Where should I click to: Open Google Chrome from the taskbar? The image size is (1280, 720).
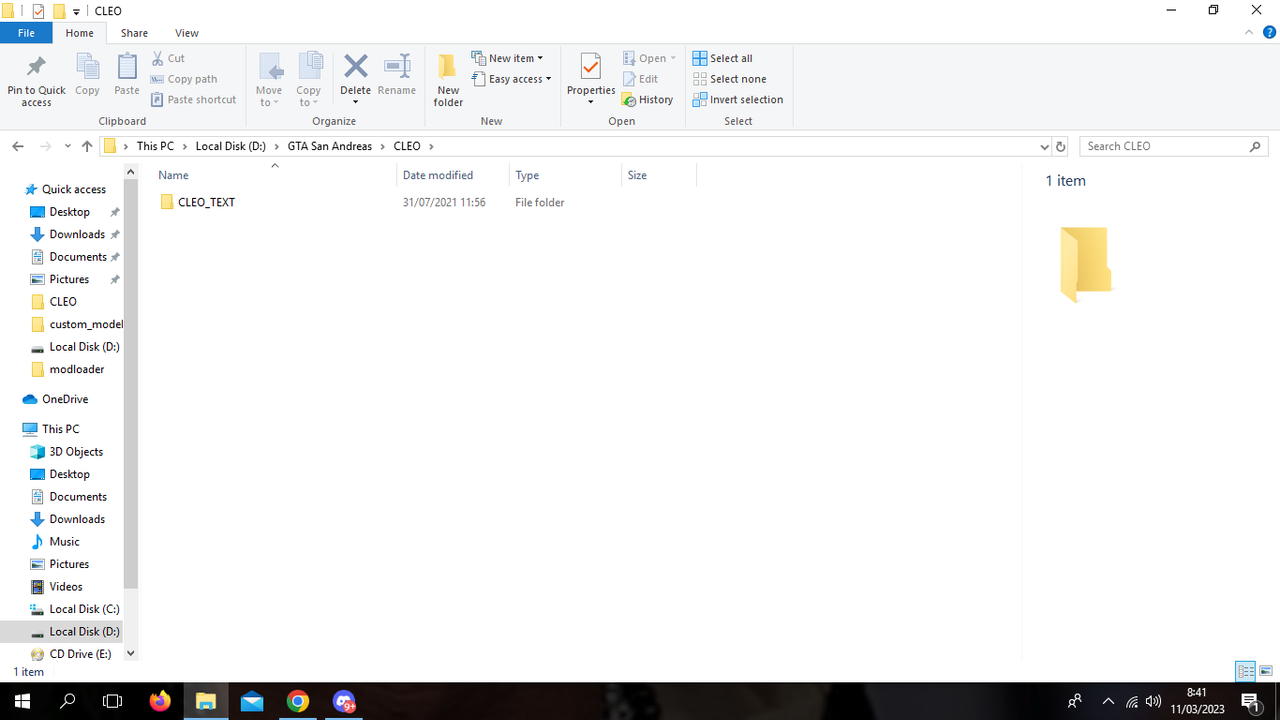point(298,701)
